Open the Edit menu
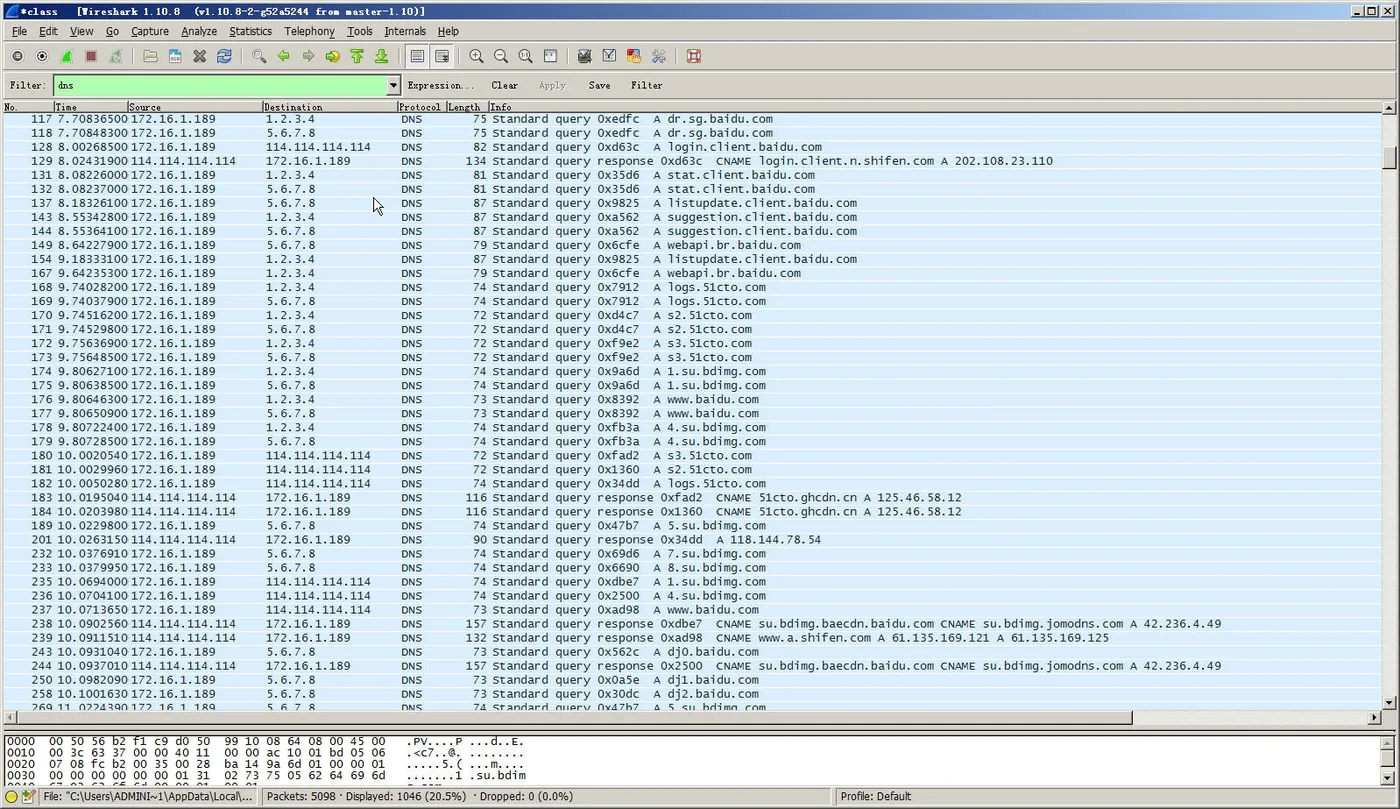Screen dimensions: 1400x809 coord(48,31)
